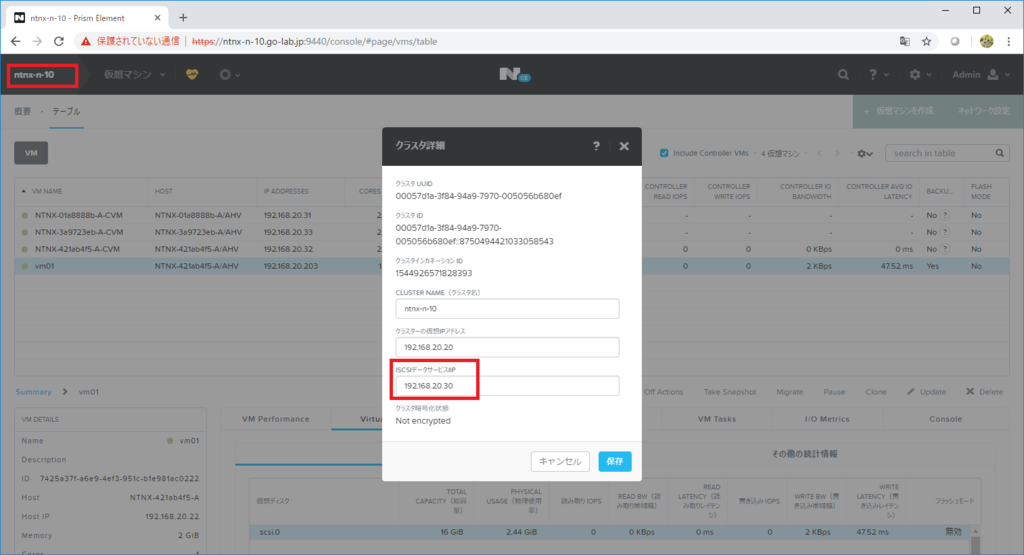Open その他の統計情報 tab
Screen dimensions: 1024x555
click(805, 454)
